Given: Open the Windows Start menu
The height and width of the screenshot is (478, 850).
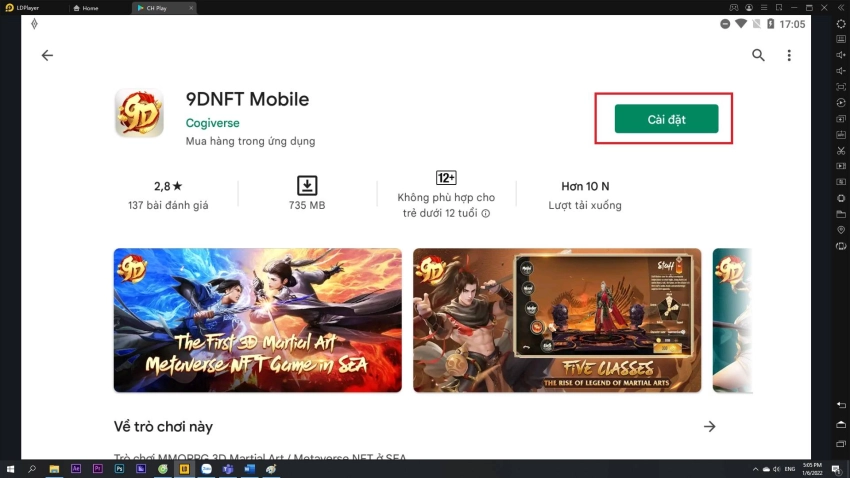Looking at the screenshot, I should (x=10, y=469).
